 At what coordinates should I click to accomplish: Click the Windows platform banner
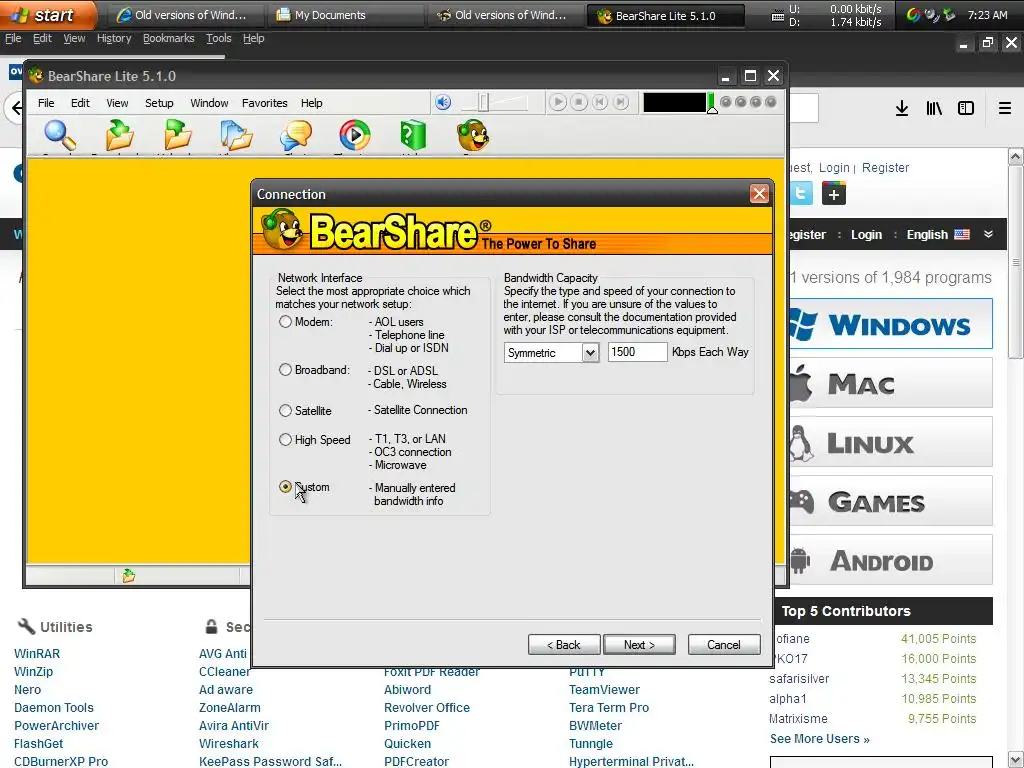(x=891, y=324)
